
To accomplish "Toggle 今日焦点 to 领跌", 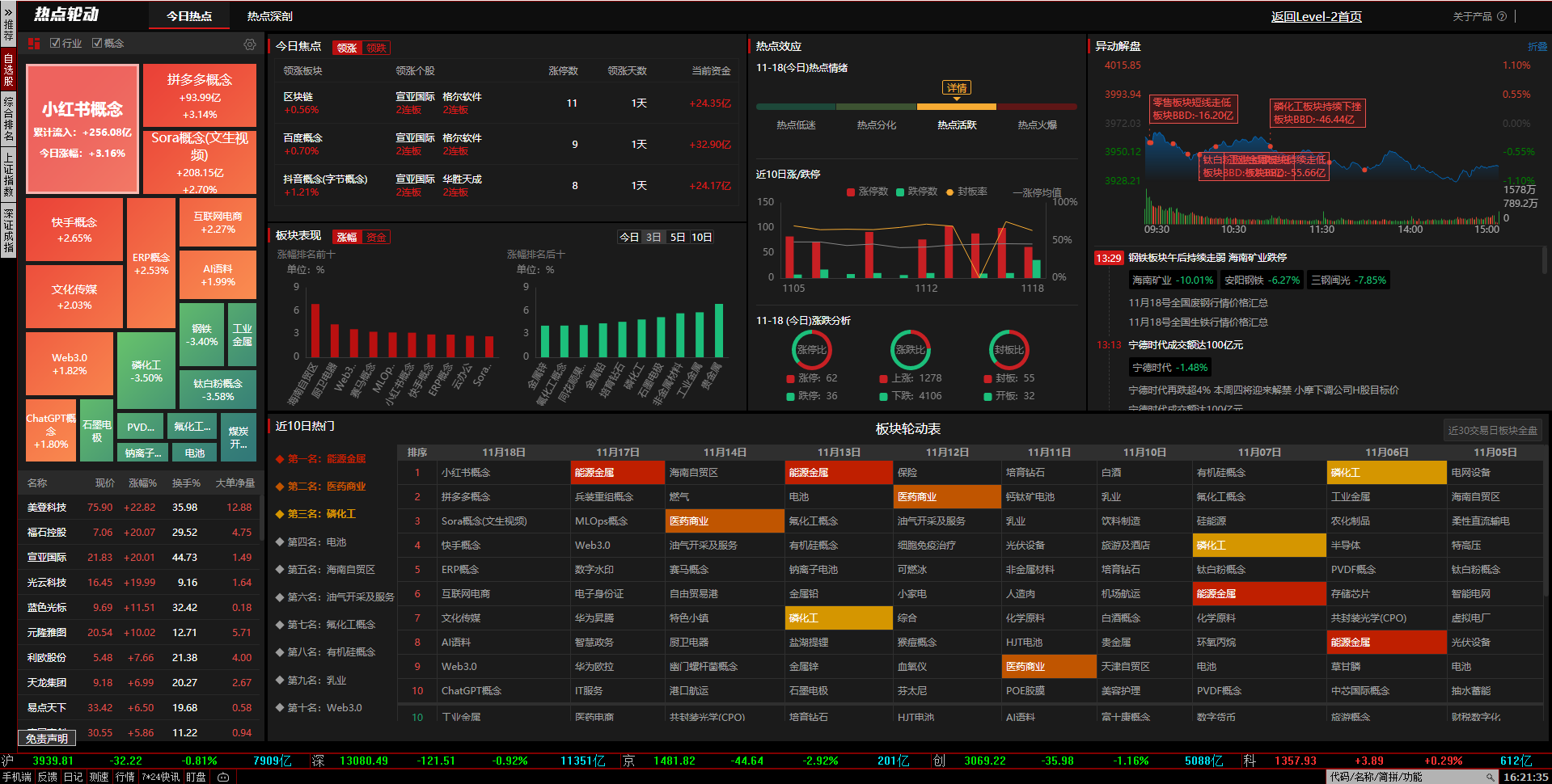I will click(x=376, y=48).
